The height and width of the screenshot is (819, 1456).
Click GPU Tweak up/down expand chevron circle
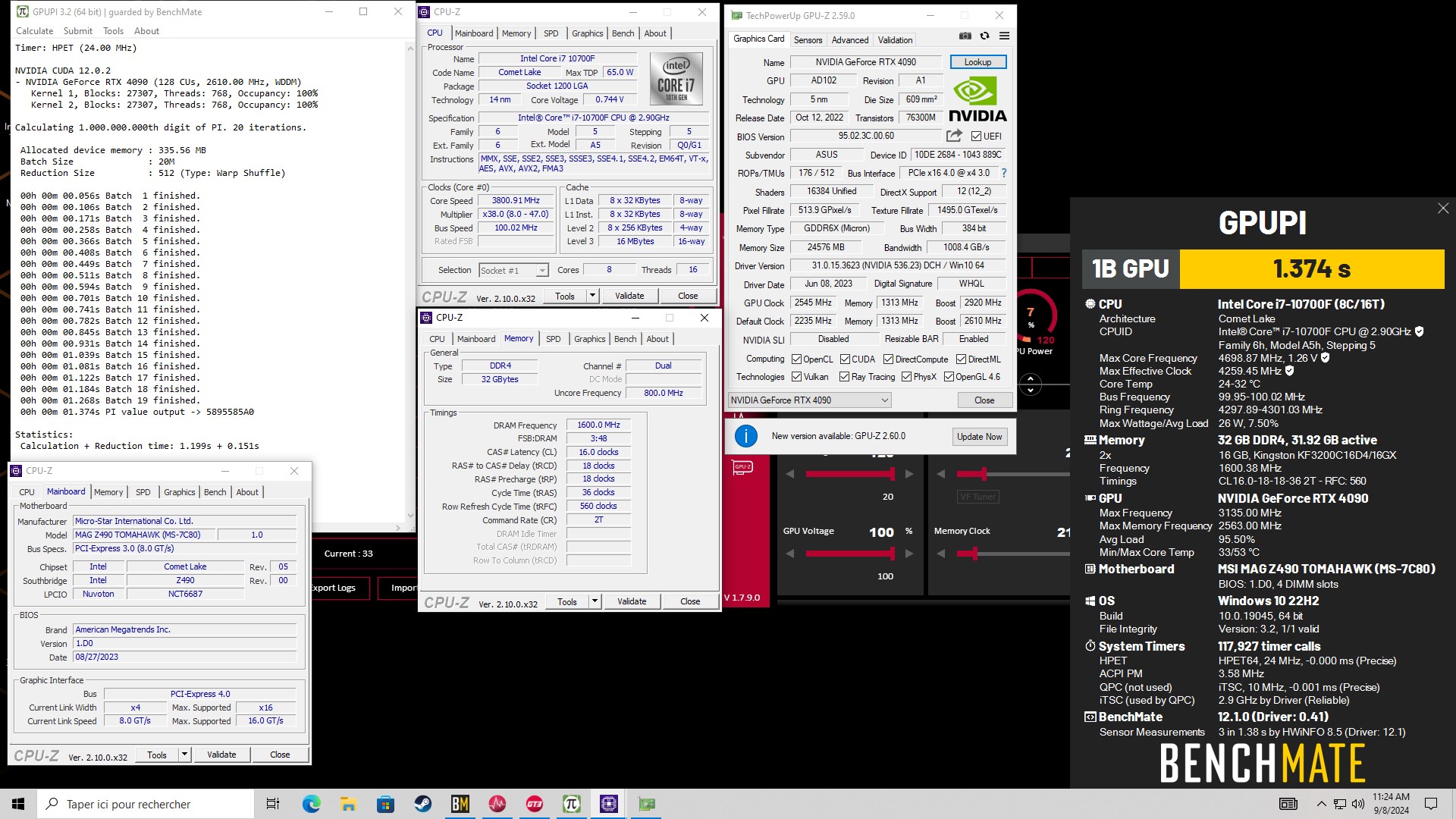(x=1030, y=384)
